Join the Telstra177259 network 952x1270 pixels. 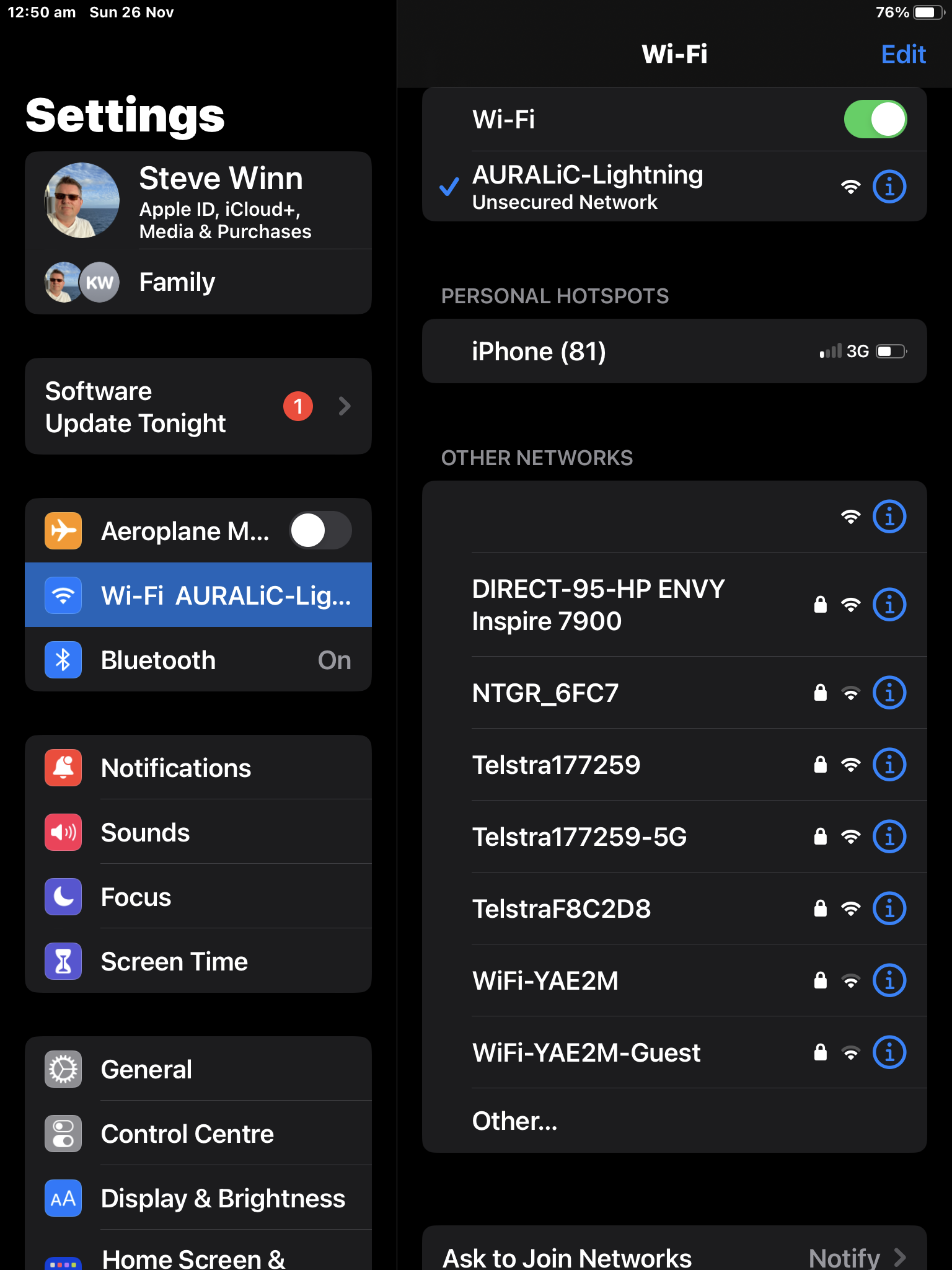(x=674, y=765)
